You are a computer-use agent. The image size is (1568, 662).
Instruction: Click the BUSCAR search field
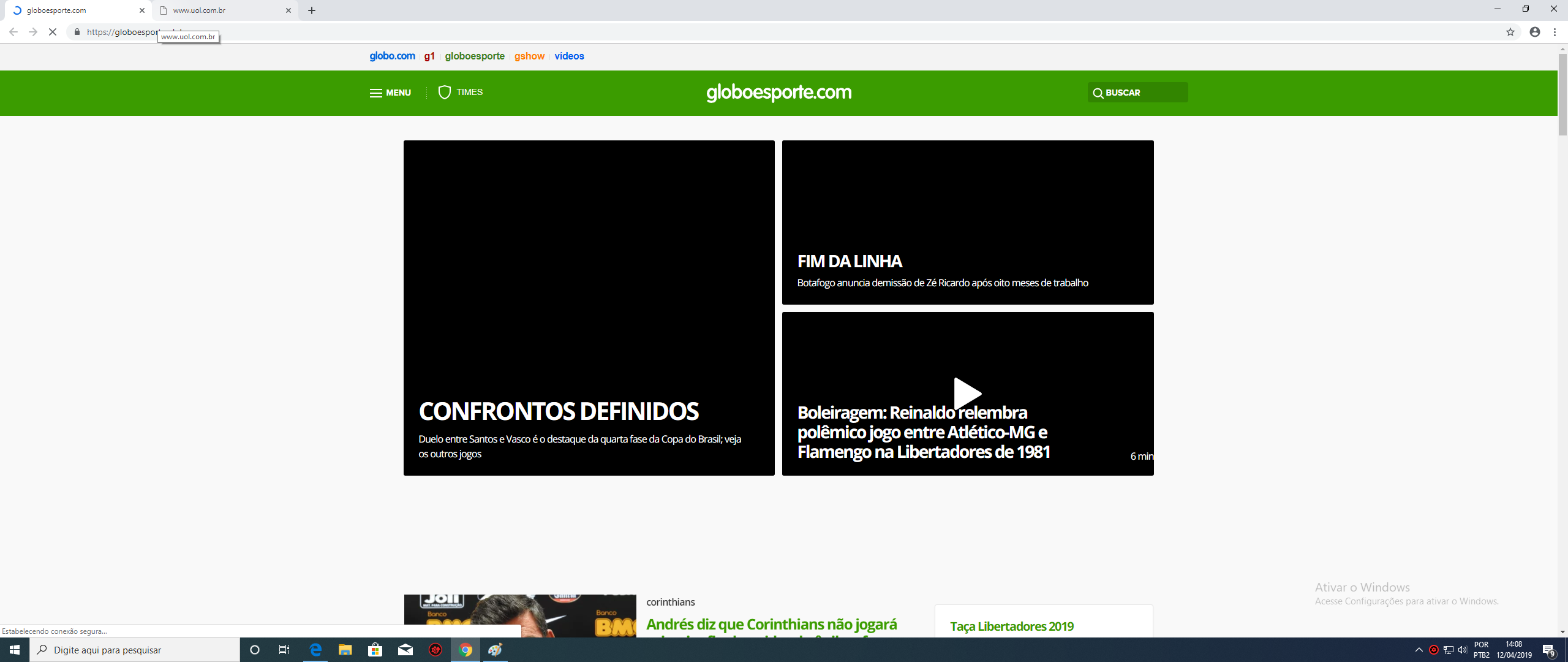pyautogui.click(x=1137, y=93)
